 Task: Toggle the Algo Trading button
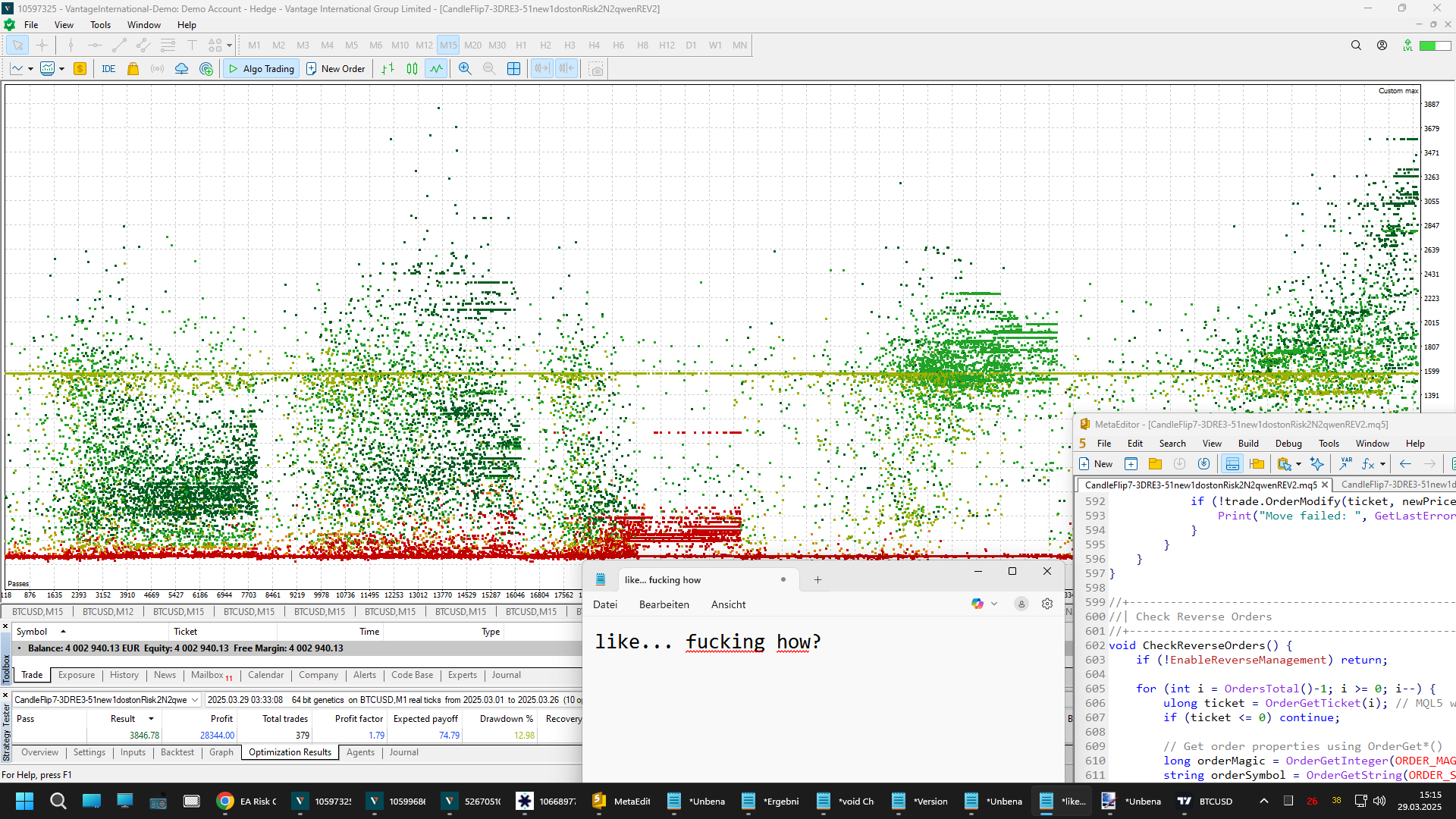coord(262,69)
